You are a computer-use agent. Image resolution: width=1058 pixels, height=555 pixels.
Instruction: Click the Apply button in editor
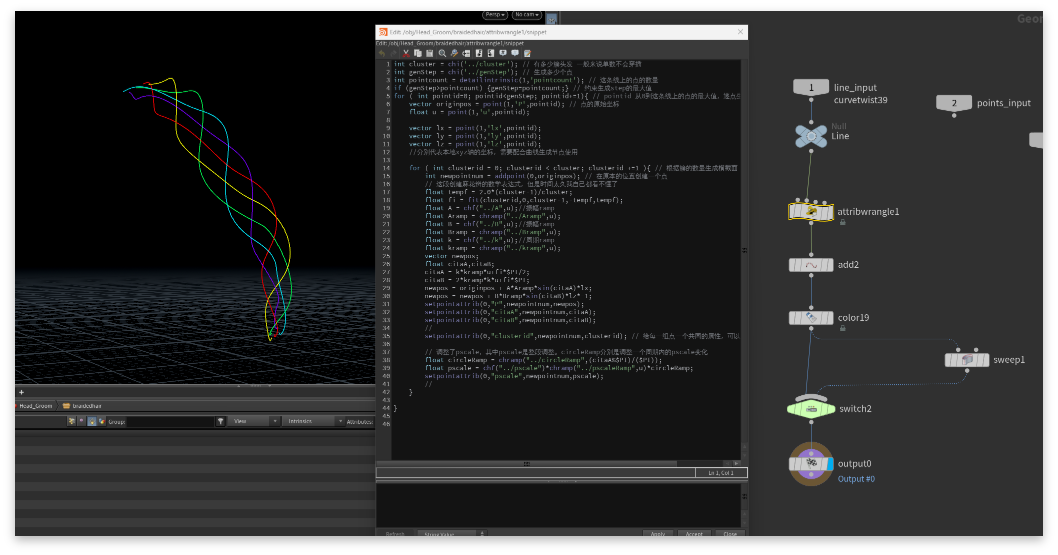(x=657, y=534)
